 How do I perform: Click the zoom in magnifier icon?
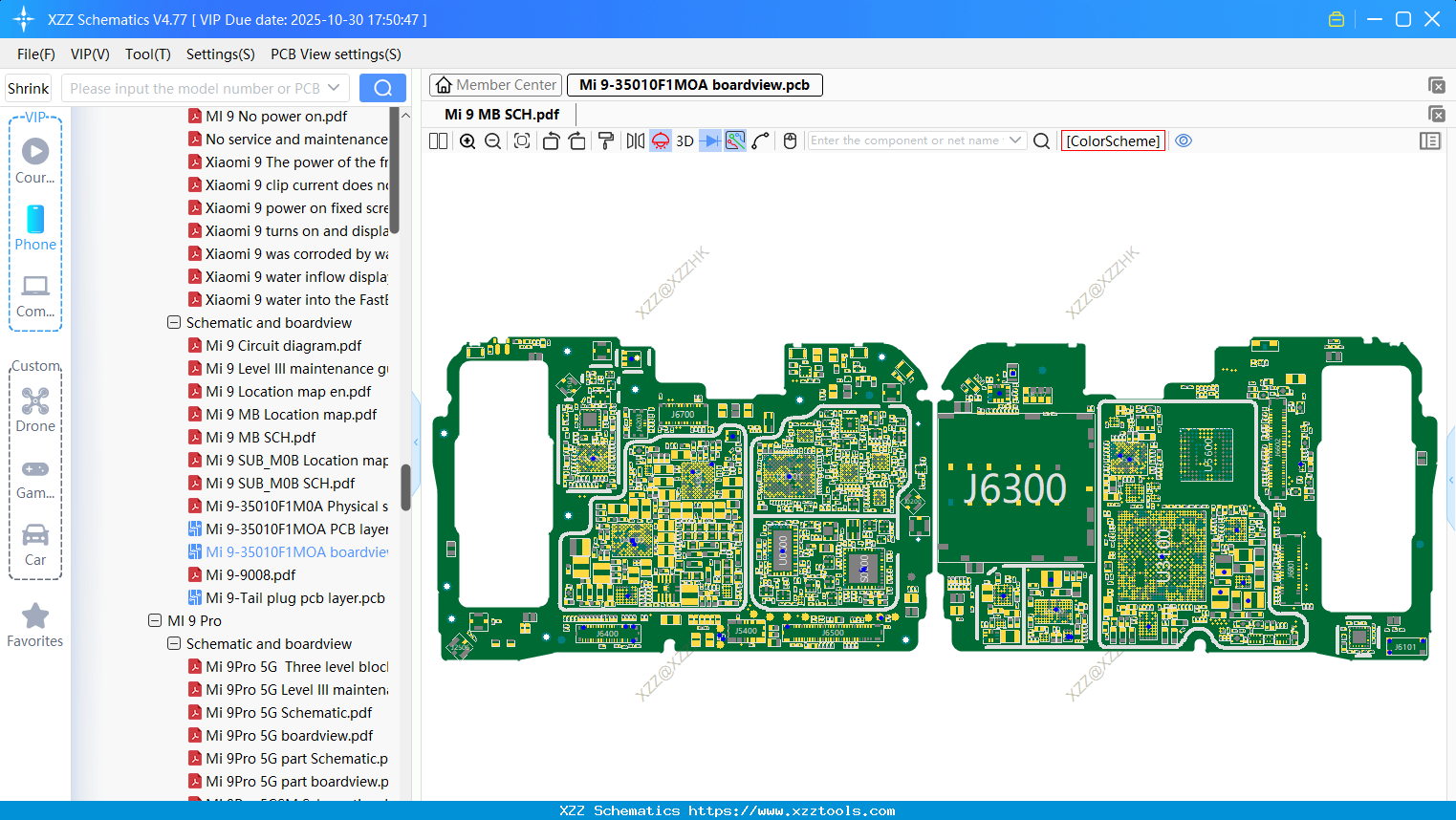click(x=467, y=141)
